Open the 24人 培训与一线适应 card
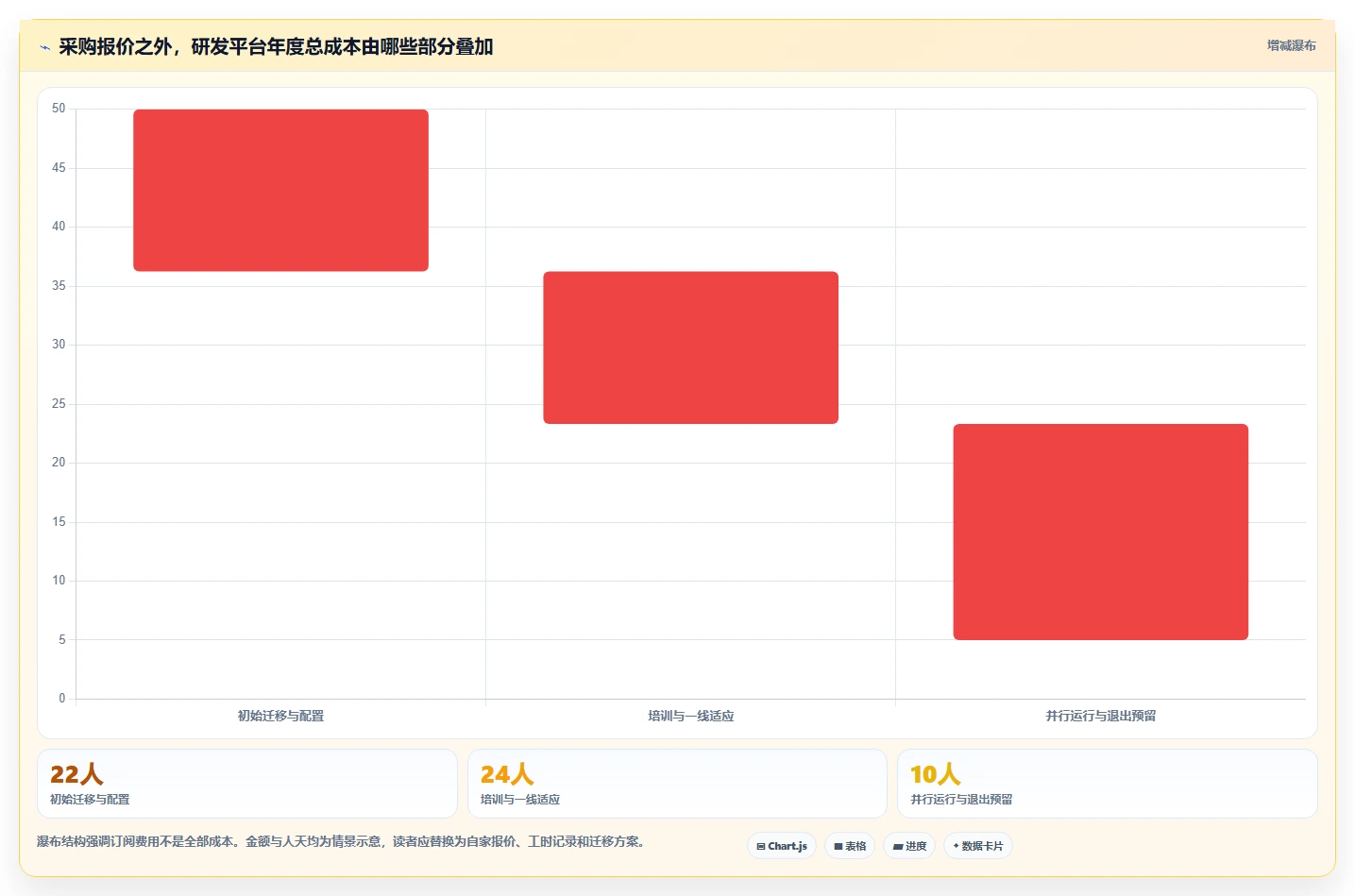 click(677, 784)
